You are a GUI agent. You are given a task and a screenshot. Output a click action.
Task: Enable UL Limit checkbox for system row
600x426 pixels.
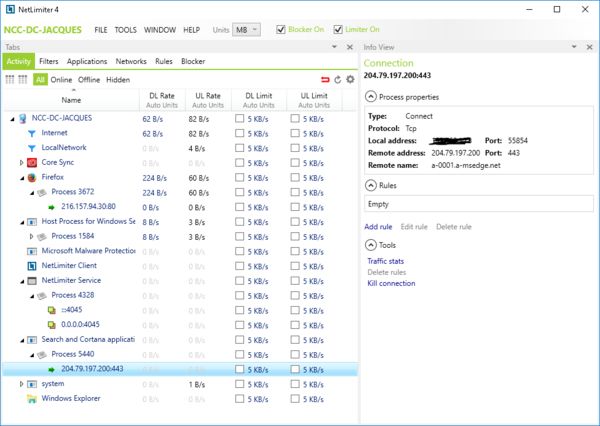point(295,384)
